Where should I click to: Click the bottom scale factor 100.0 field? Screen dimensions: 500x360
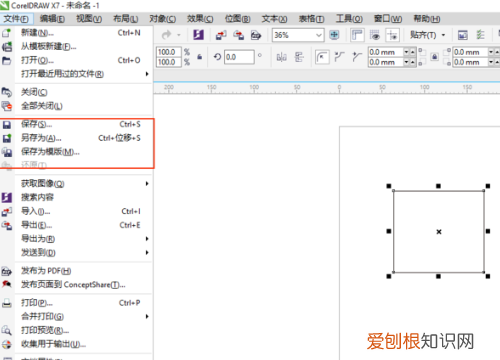coord(169,62)
